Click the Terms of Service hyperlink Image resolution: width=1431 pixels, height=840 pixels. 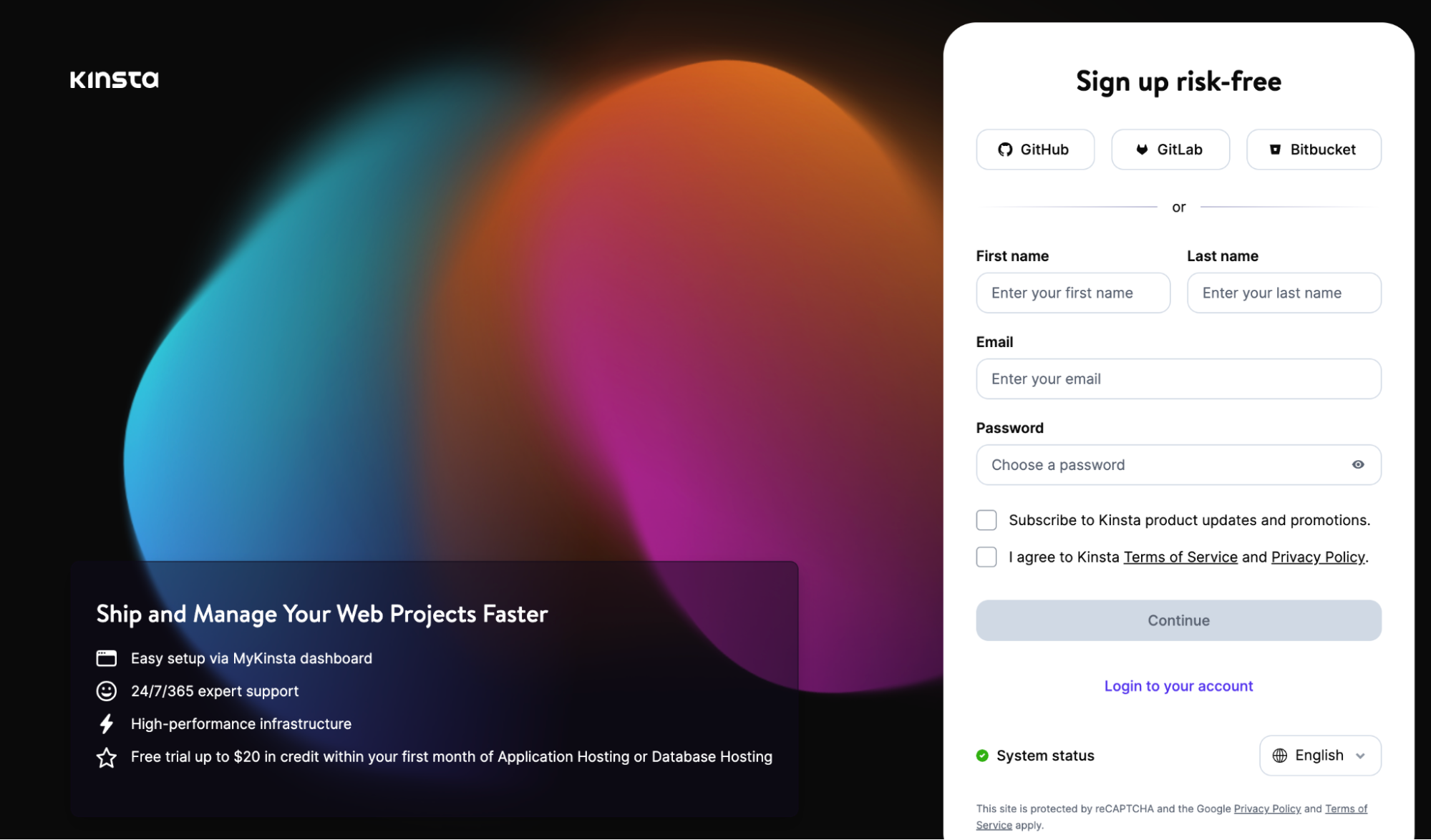pos(1180,556)
